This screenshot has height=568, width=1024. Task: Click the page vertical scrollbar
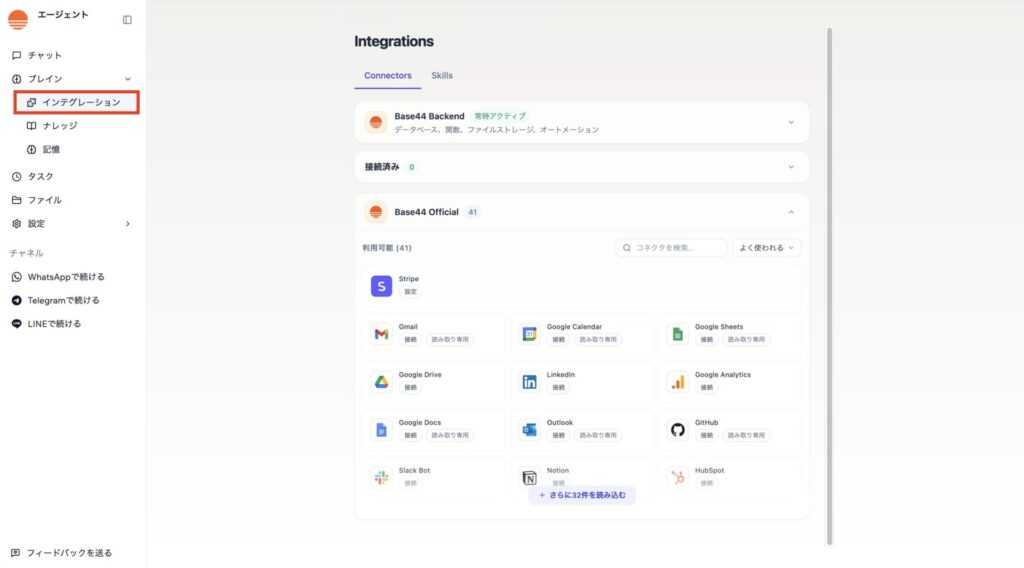829,285
